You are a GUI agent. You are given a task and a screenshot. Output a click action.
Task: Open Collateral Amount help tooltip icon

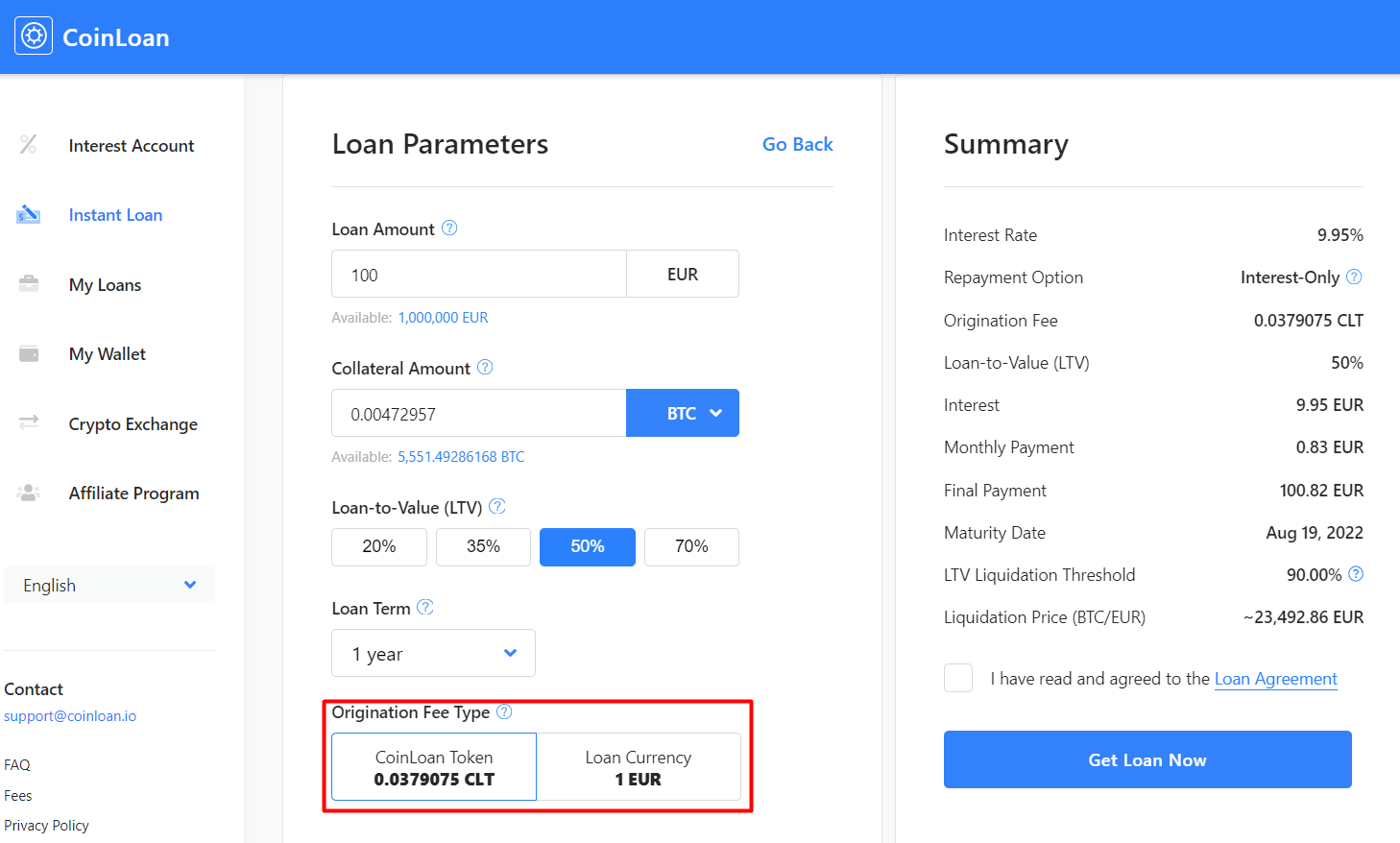(x=485, y=368)
